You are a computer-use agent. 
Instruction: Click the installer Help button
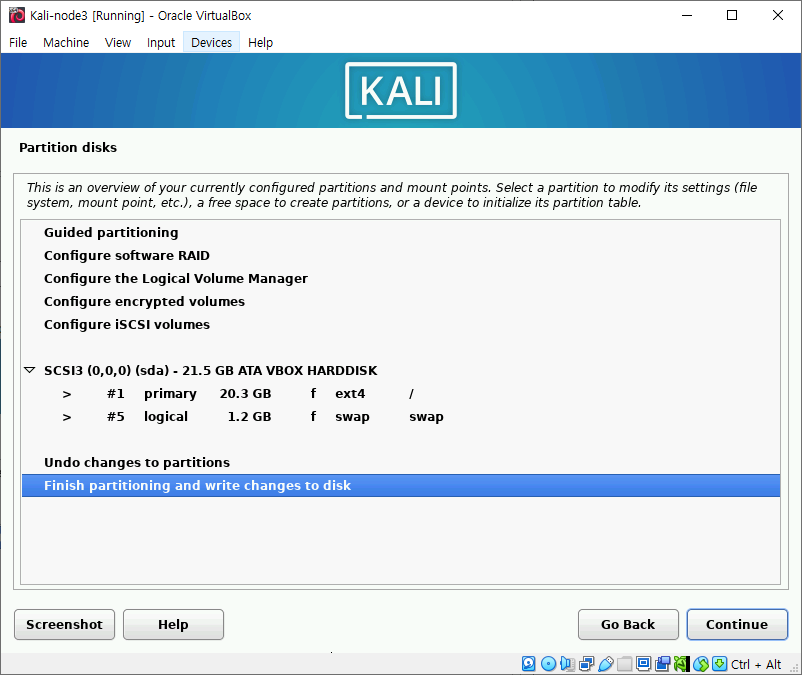point(173,624)
